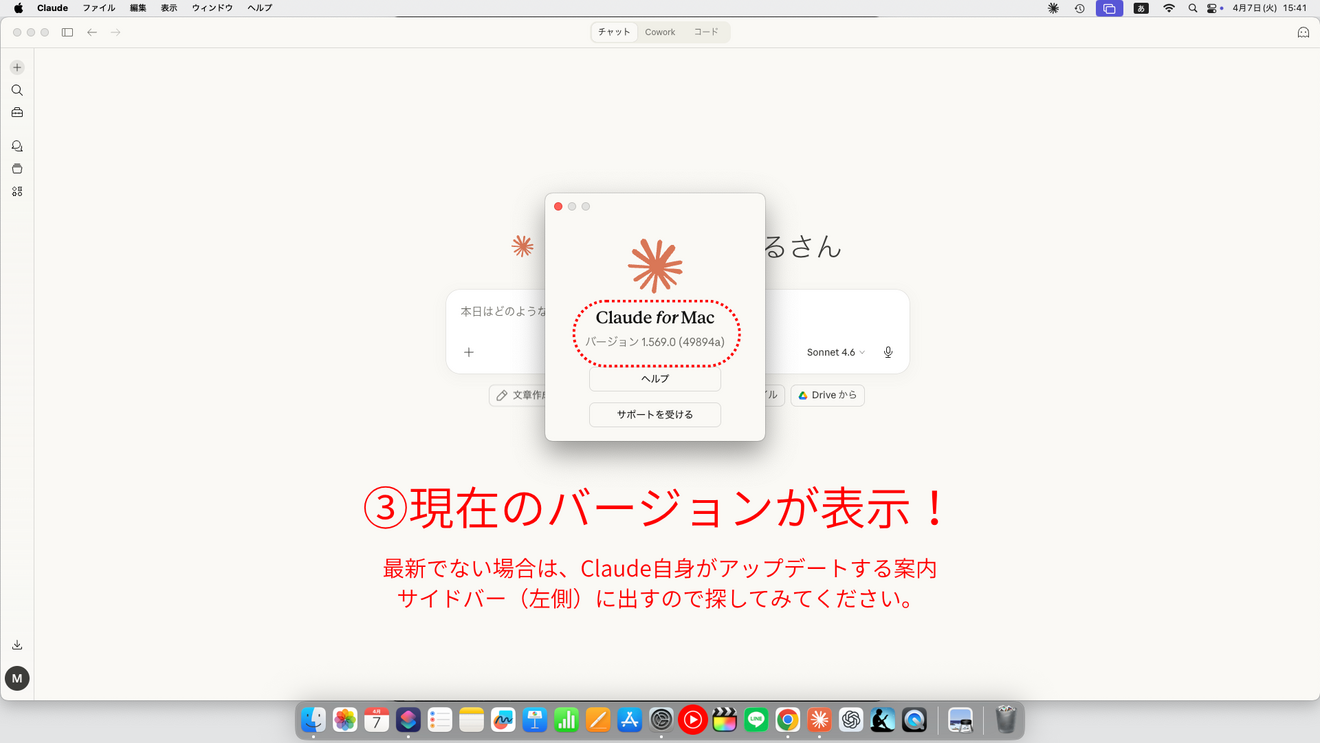Image resolution: width=1320 pixels, height=743 pixels.
Task: Open the Sonnet 4.6 model selector
Action: point(836,352)
